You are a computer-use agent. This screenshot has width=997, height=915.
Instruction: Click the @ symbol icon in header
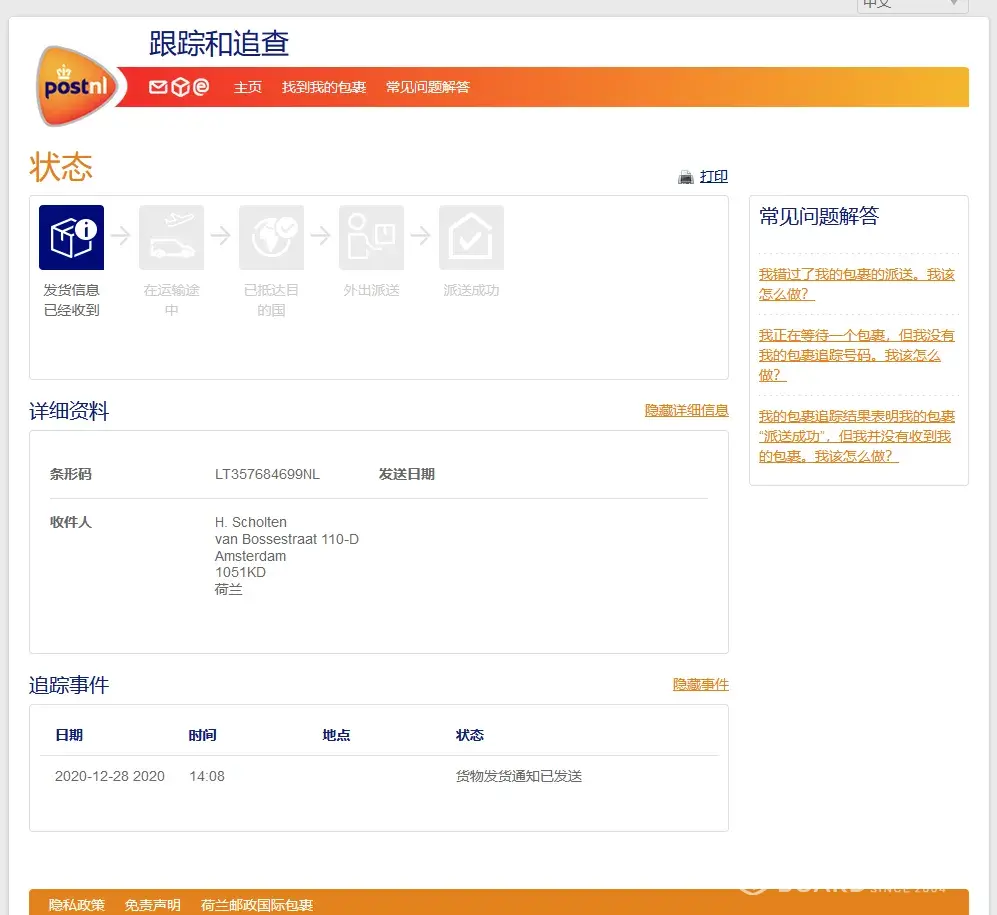coord(201,87)
